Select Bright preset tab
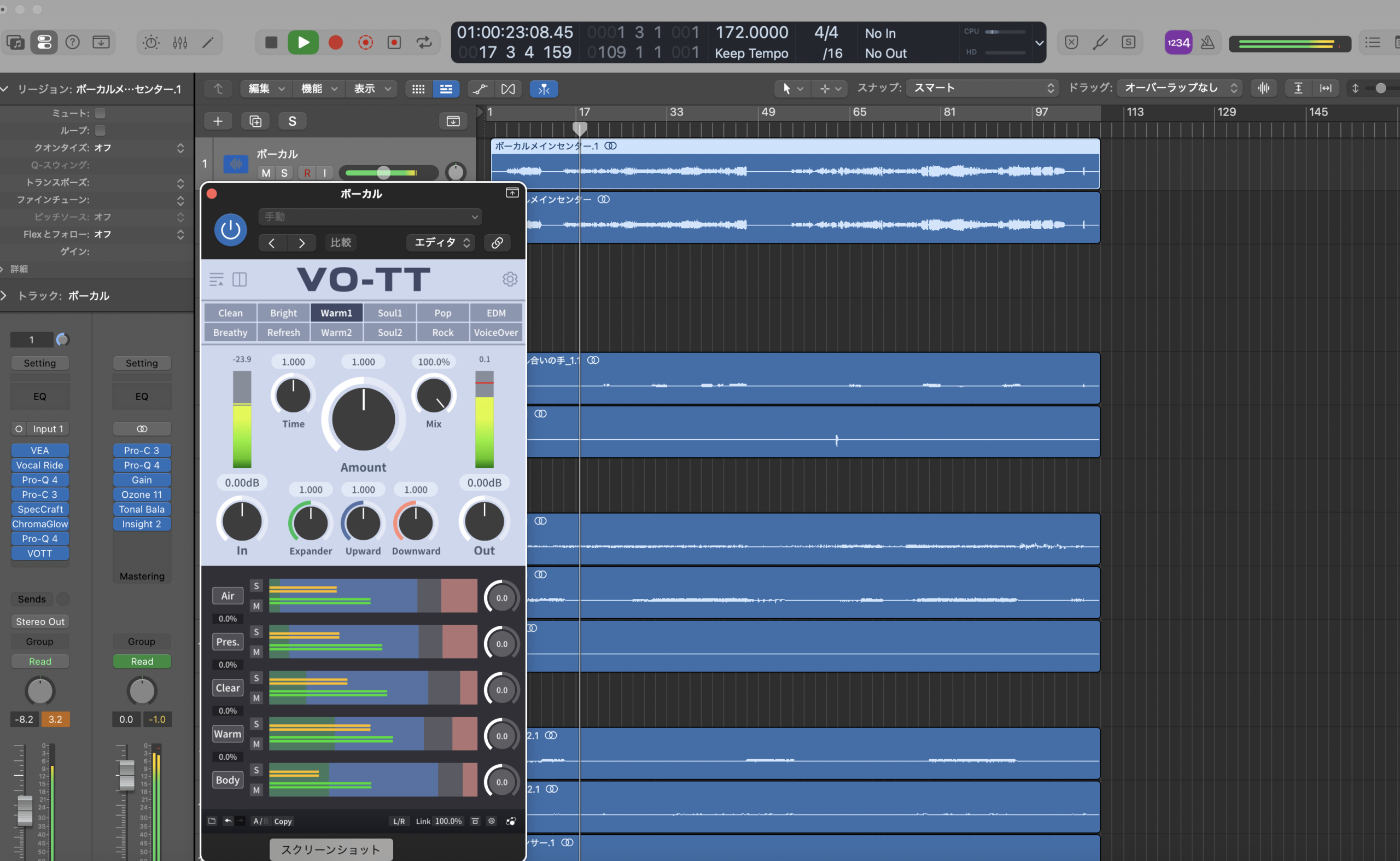Viewport: 1400px width, 861px height. [283, 313]
